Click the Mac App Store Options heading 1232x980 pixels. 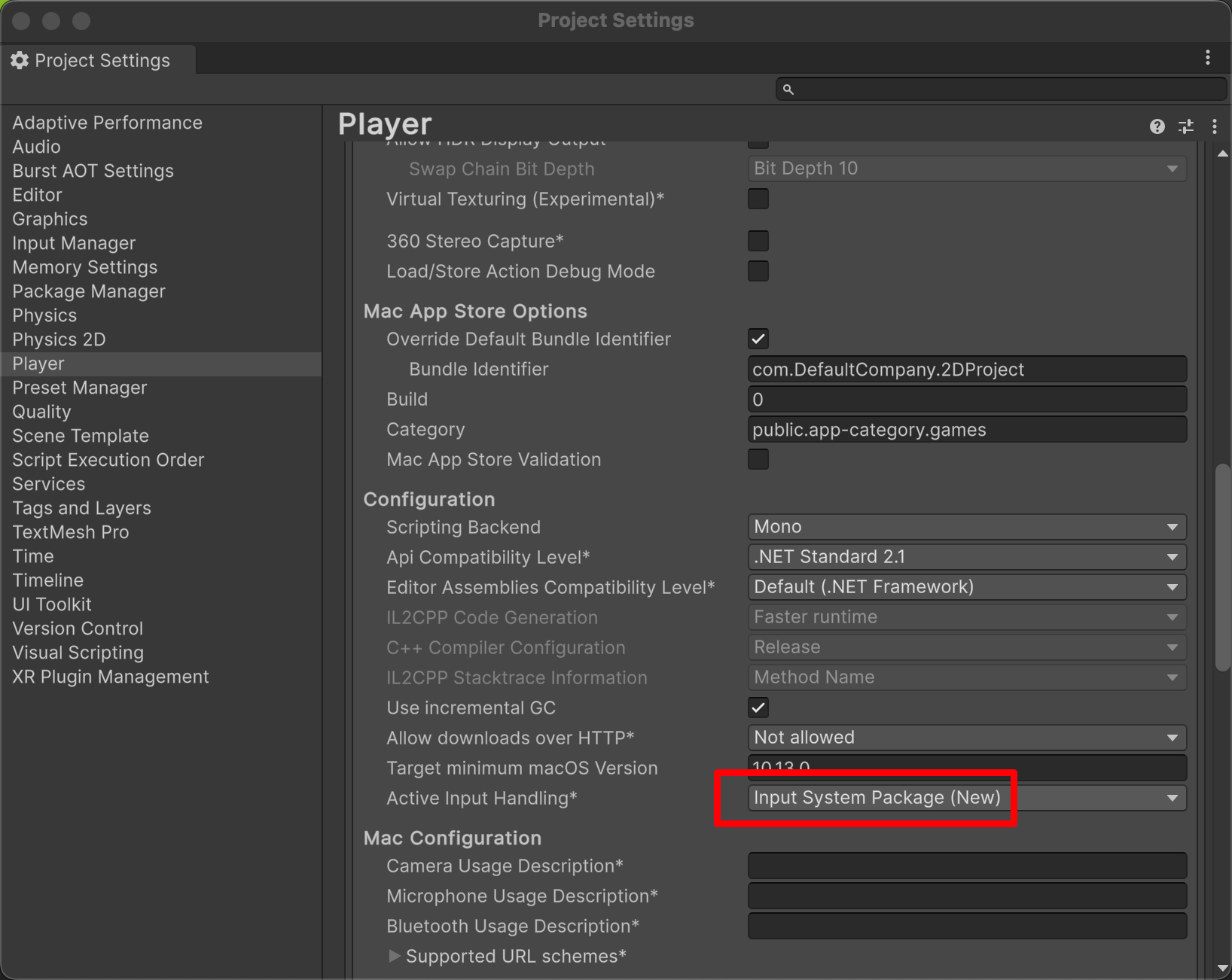click(x=475, y=311)
